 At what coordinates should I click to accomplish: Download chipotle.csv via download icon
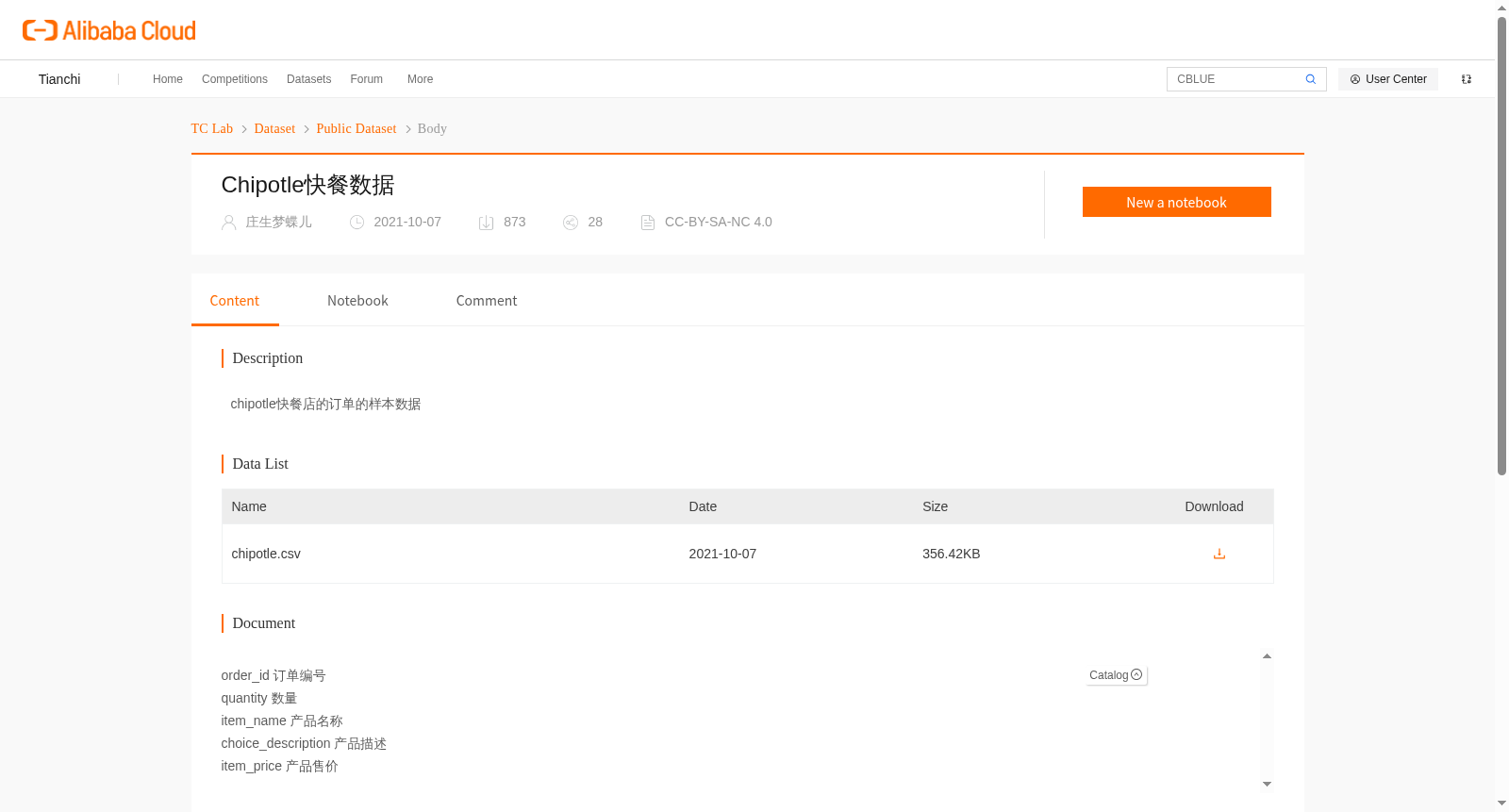[x=1219, y=554]
